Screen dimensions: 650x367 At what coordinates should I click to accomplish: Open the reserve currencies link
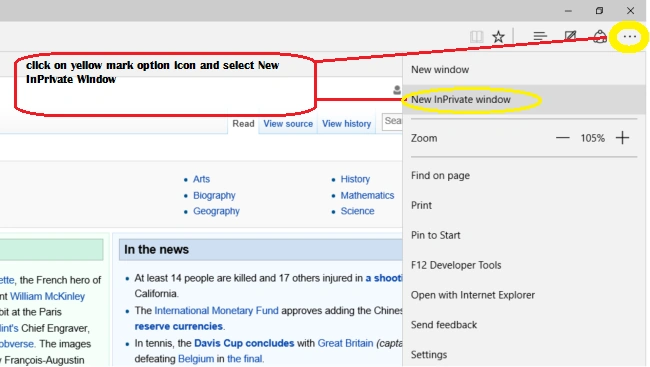click(x=178, y=326)
